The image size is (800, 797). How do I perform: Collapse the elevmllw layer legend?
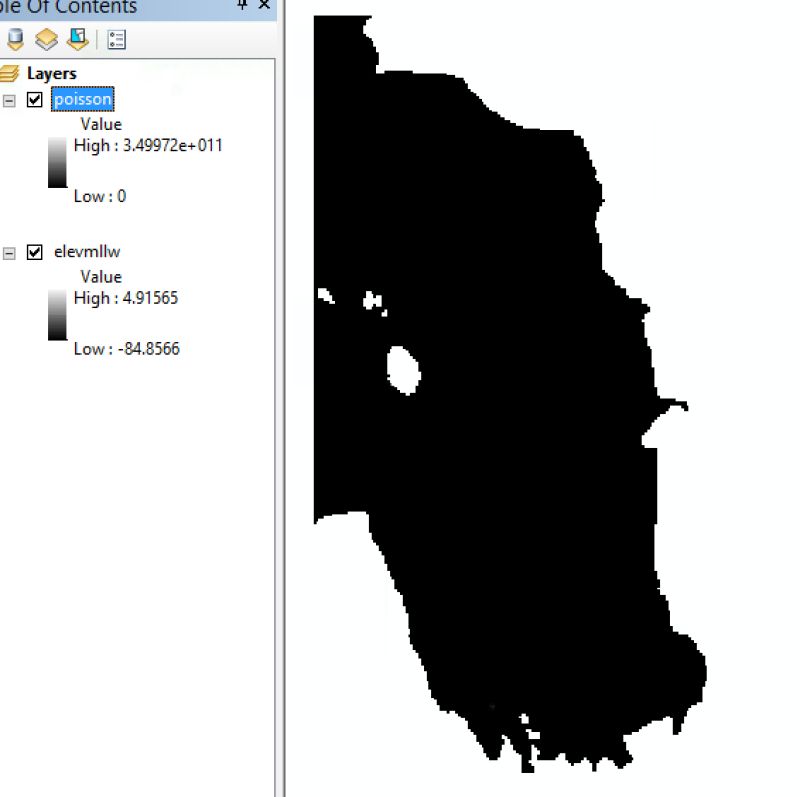click(8, 251)
